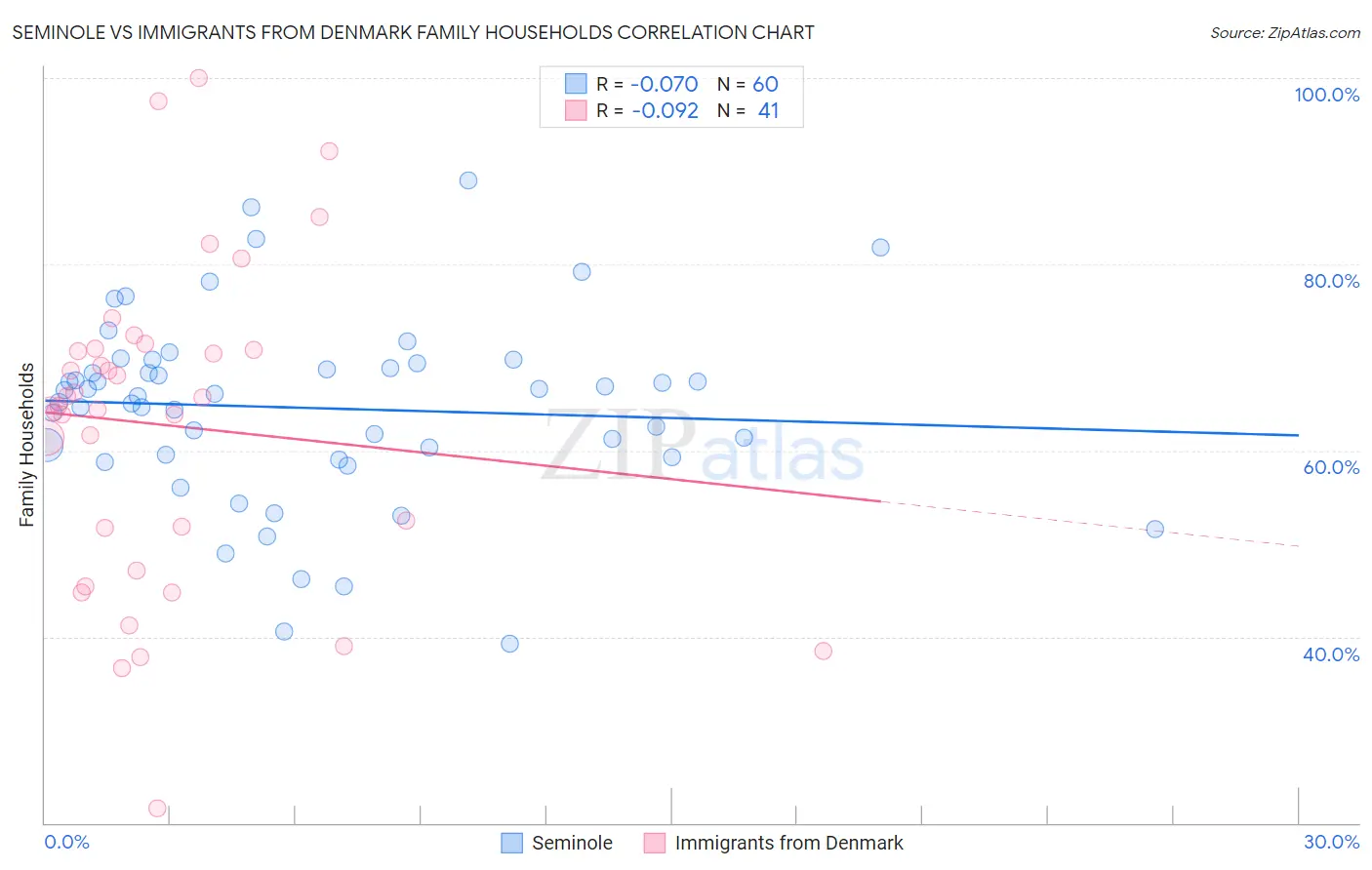Click the 30.0% x-axis label
This screenshot has width=1372, height=870.
(1331, 842)
